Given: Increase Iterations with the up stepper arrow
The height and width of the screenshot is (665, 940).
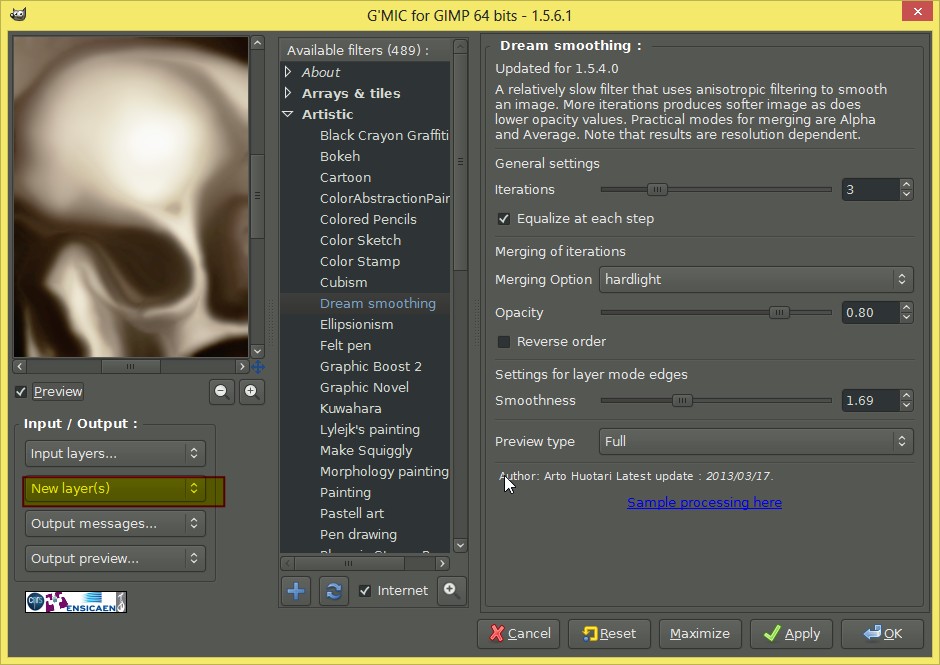Looking at the screenshot, I should coord(906,185).
